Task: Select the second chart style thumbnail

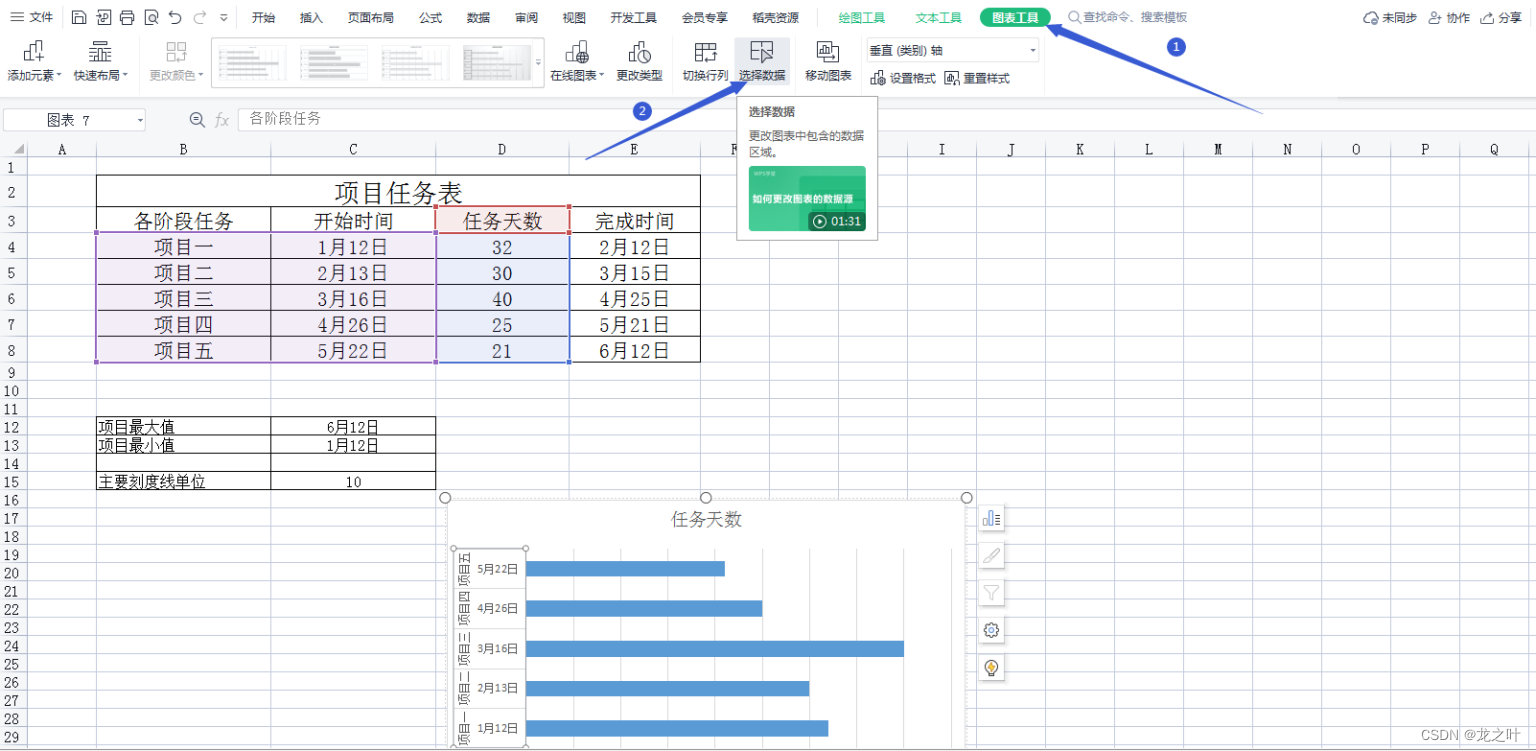Action: (x=334, y=63)
